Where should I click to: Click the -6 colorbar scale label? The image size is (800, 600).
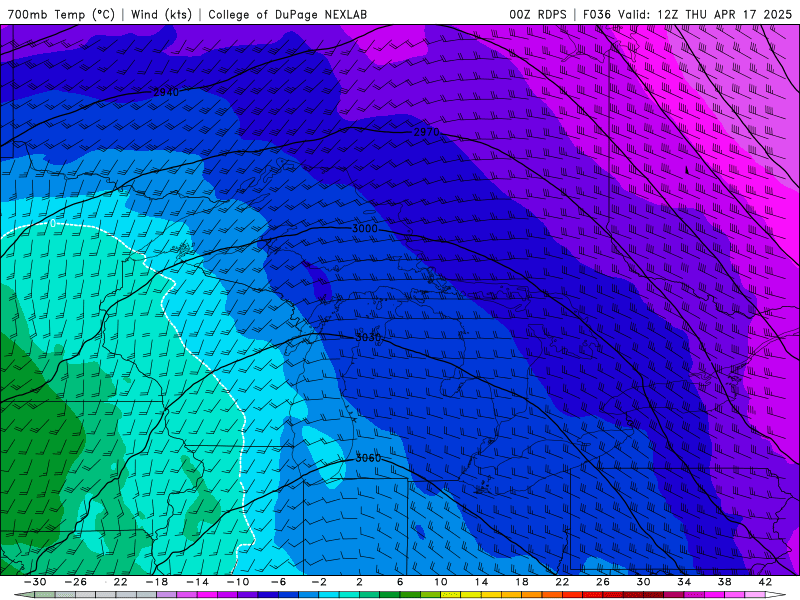[279, 582]
